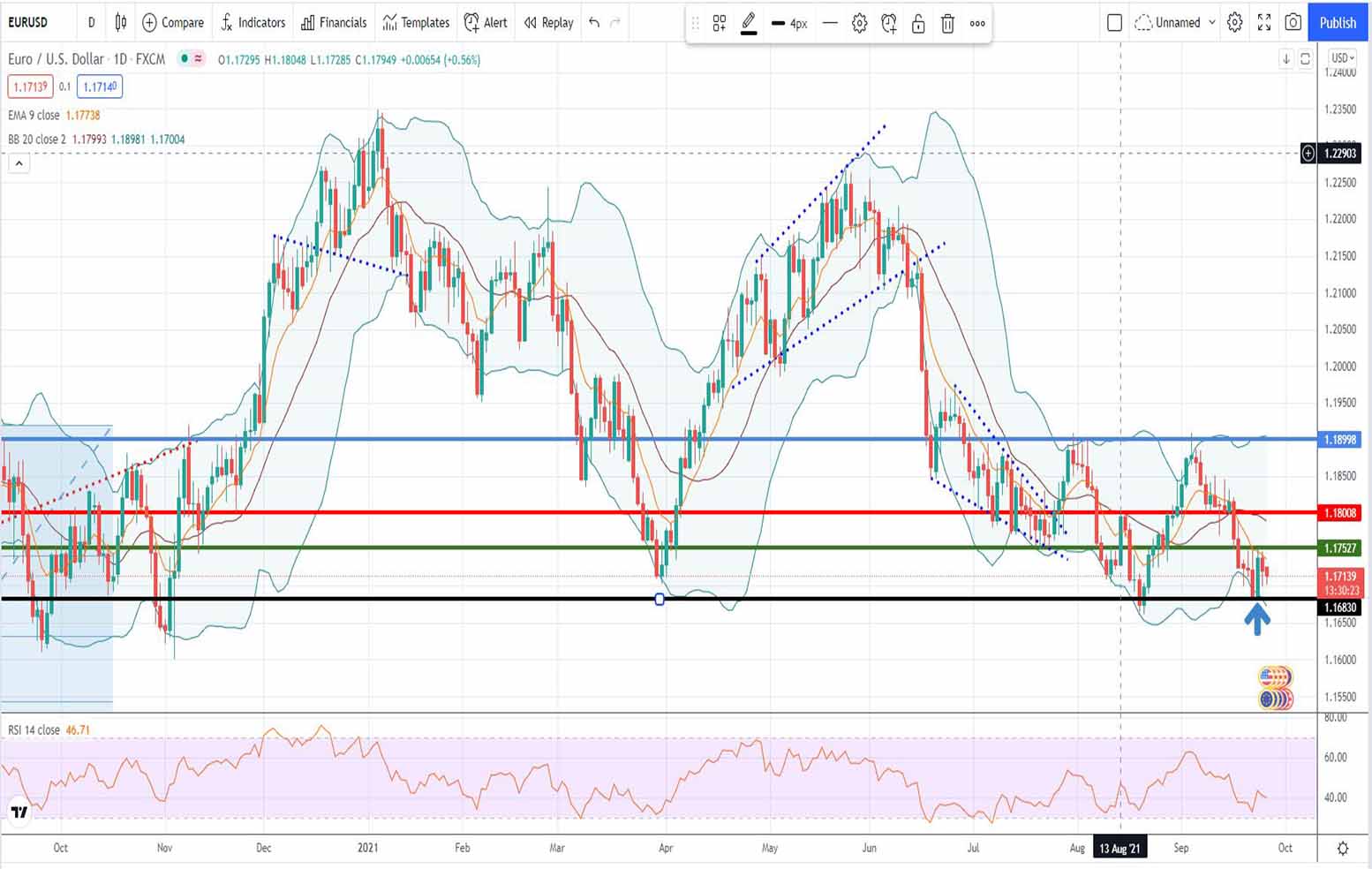This screenshot has height=869, width=1372.
Task: Click the Compare button
Action: [173, 22]
